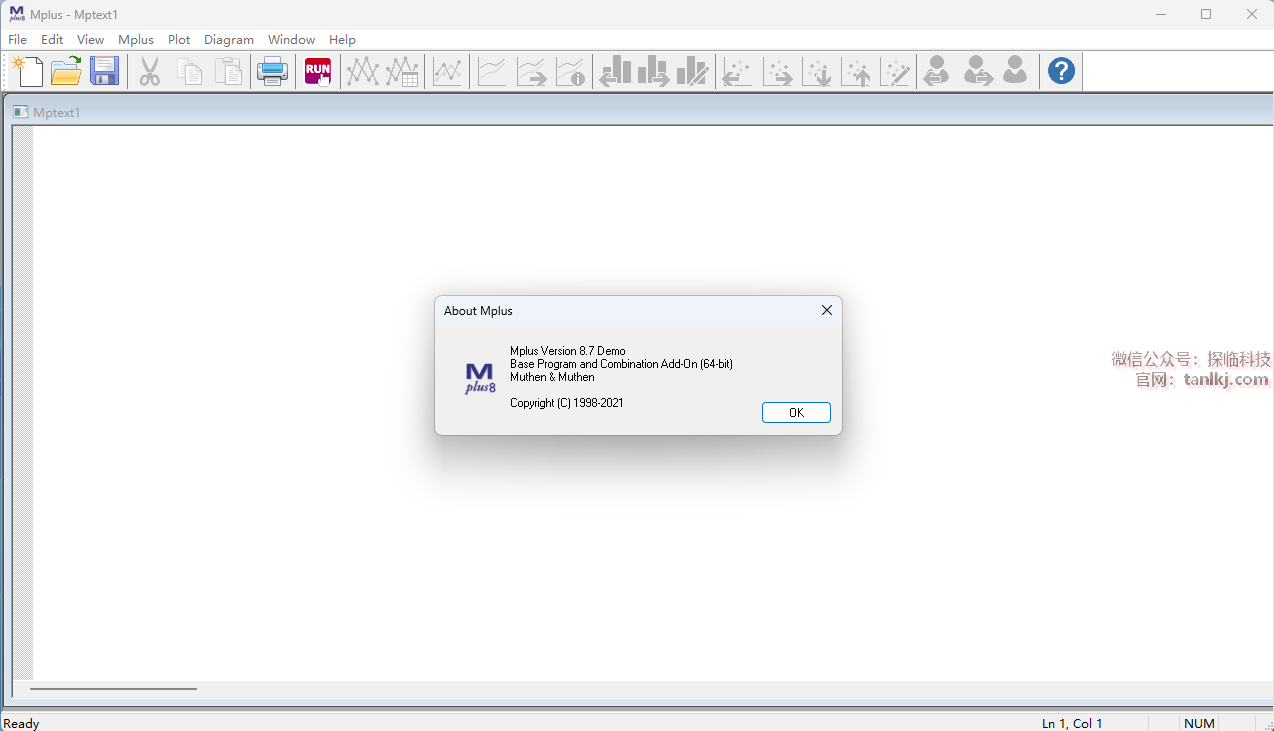Viewport: 1274px width, 731px height.
Task: Open help with the blue question mark icon
Action: (1061, 71)
